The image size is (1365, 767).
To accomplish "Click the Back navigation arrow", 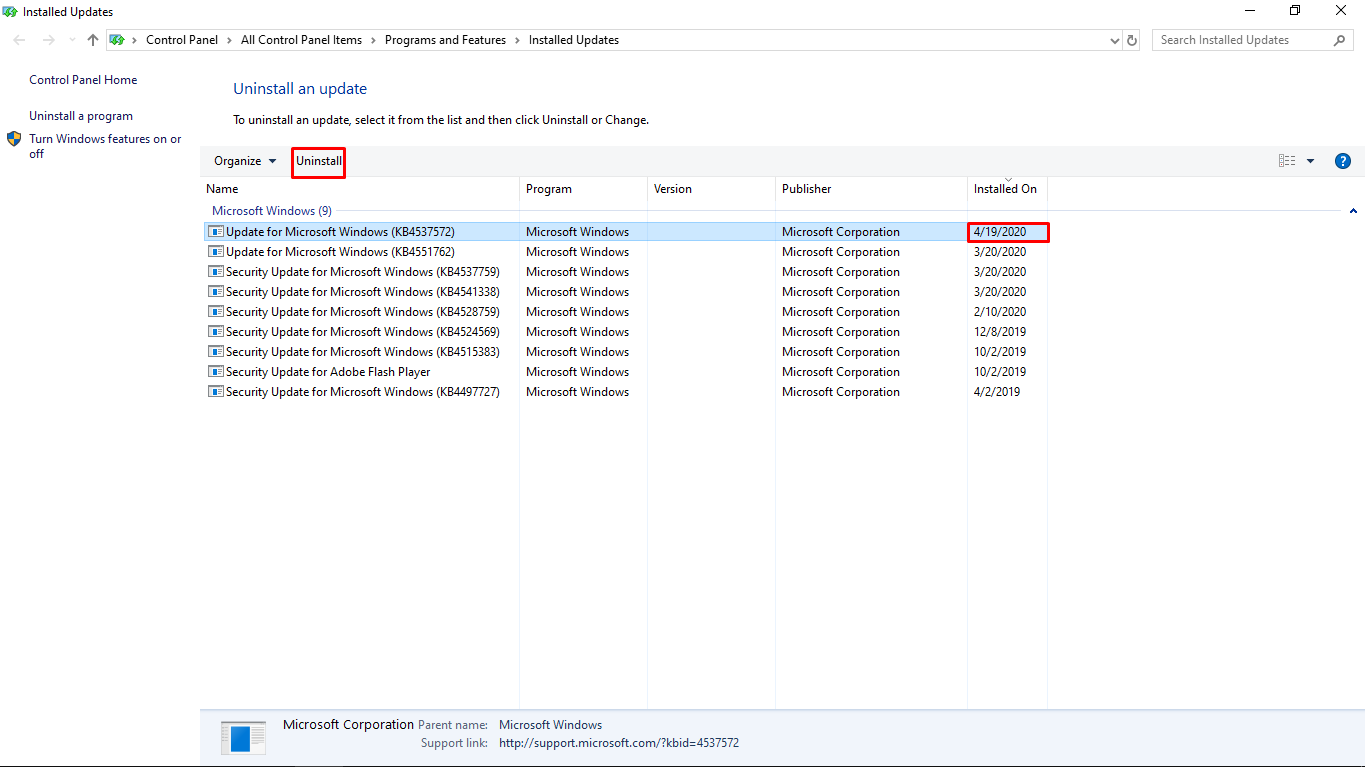I will pos(20,40).
